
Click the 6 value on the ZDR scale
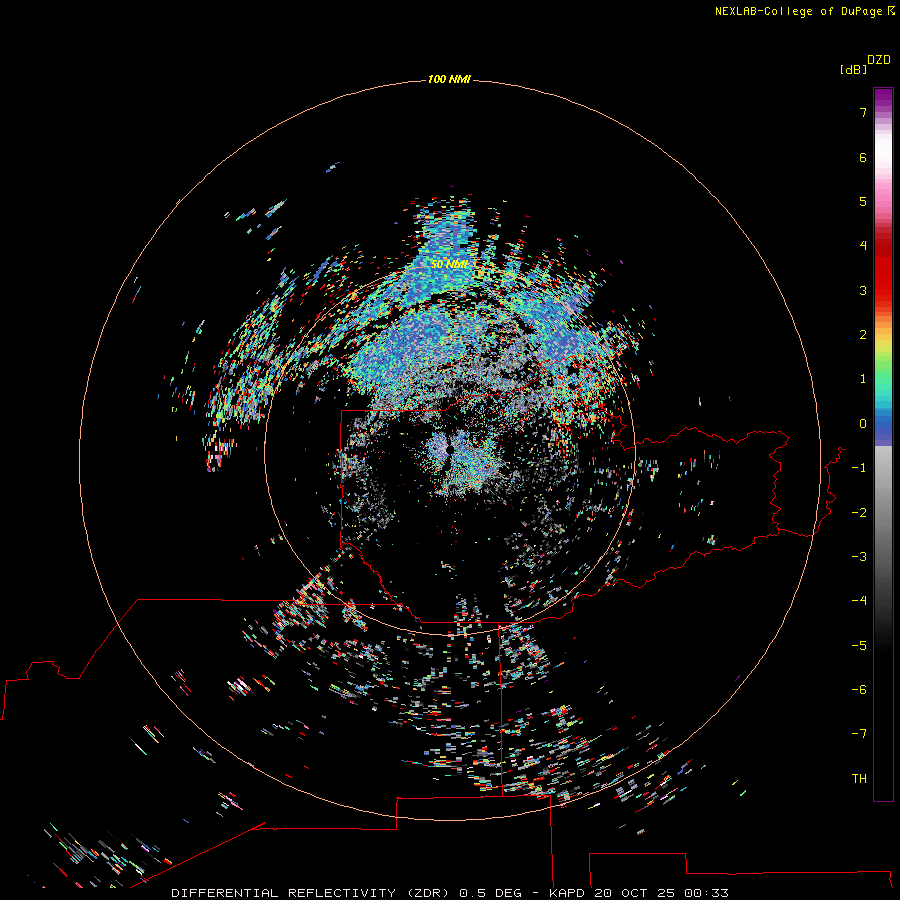pos(863,157)
